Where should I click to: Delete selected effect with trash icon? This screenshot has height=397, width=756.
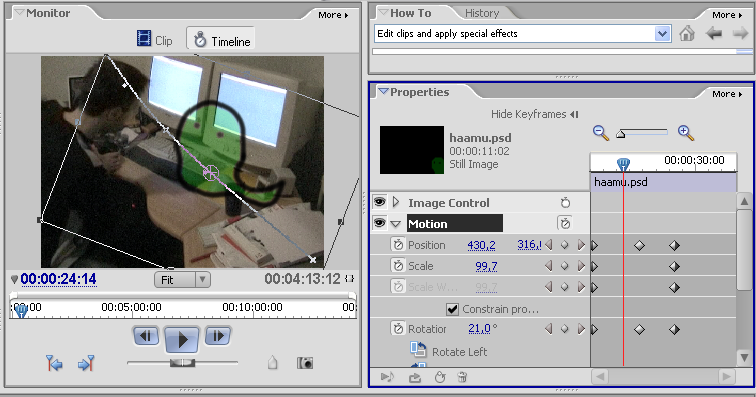coord(462,377)
